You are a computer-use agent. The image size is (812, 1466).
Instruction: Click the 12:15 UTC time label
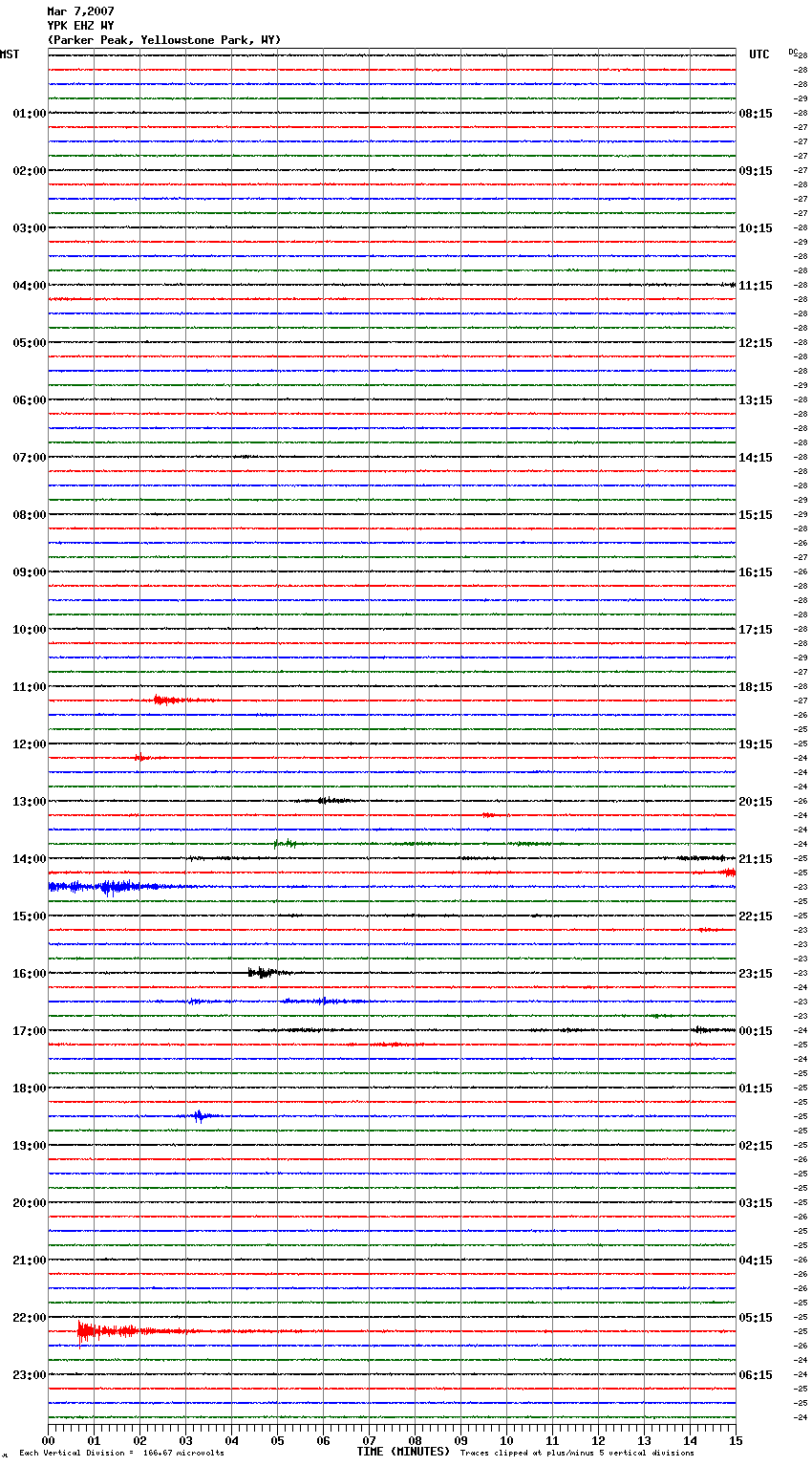point(756,343)
